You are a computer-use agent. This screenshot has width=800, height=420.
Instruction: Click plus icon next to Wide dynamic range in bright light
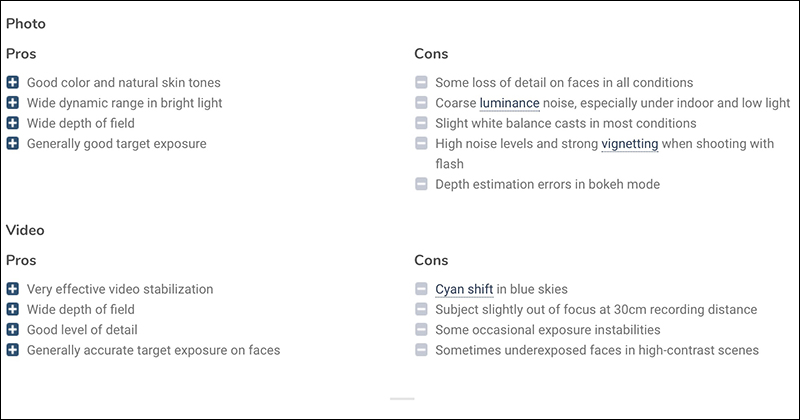[x=13, y=103]
